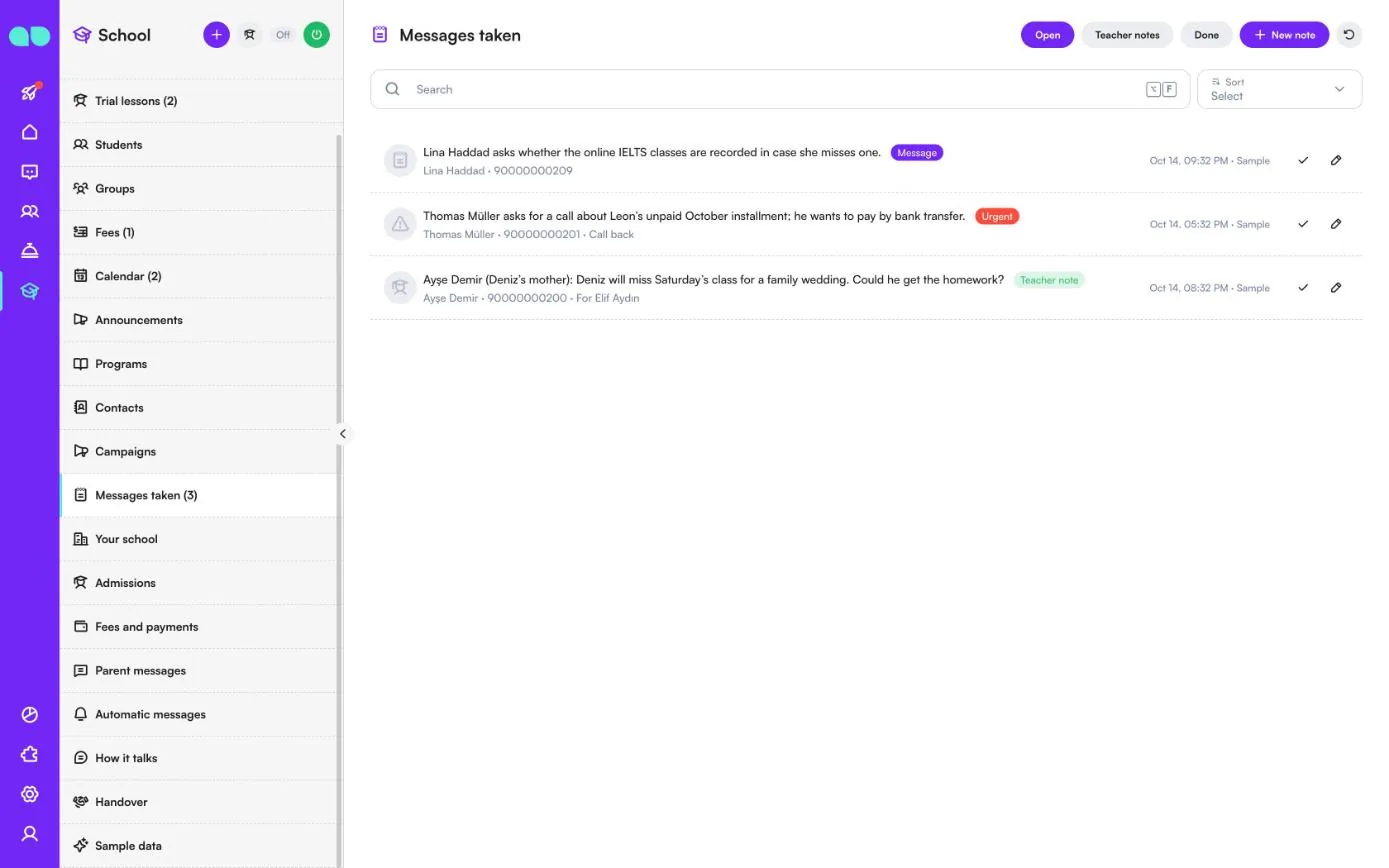The width and height of the screenshot is (1389, 868).
Task: Open Admissions in sidebar
Action: click(x=201, y=583)
